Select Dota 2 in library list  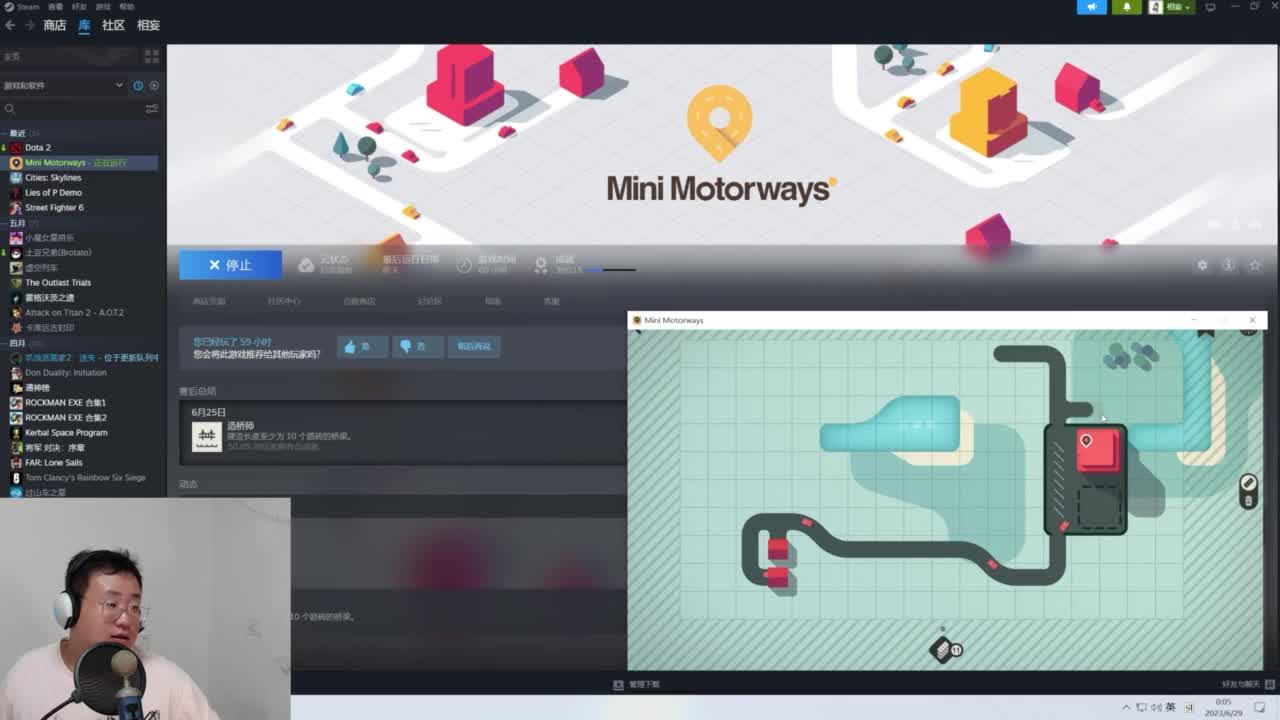click(x=37, y=148)
